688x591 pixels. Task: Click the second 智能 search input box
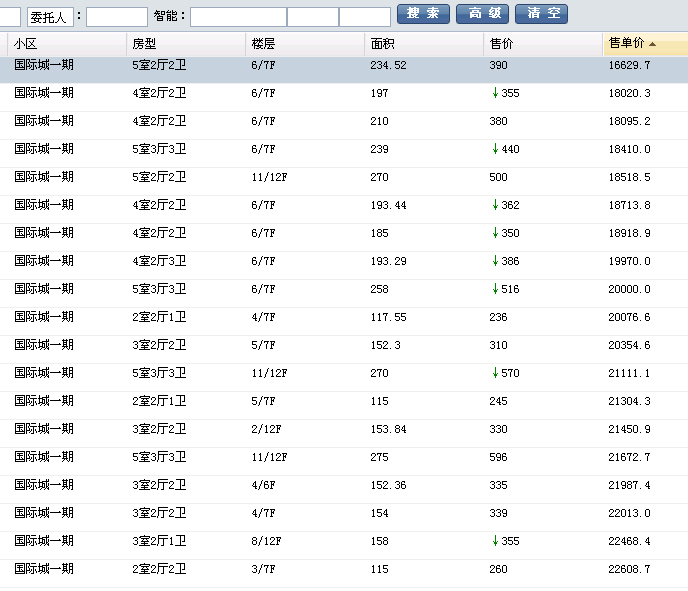313,17
